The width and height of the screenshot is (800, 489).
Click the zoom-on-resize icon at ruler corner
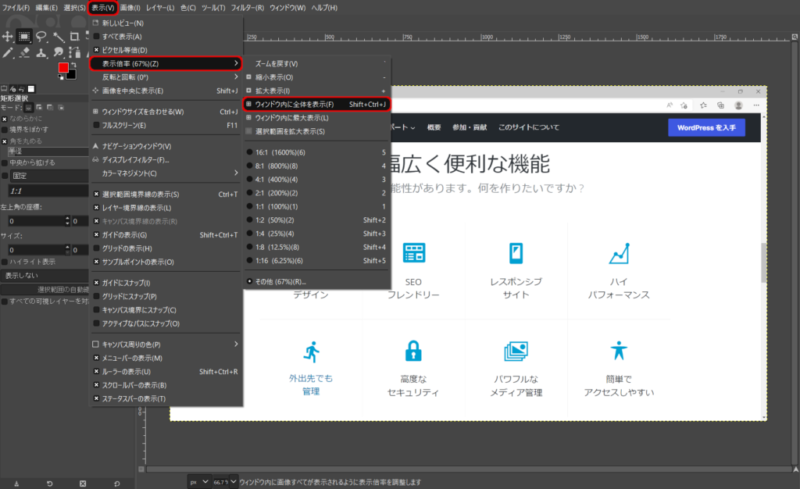point(794,37)
